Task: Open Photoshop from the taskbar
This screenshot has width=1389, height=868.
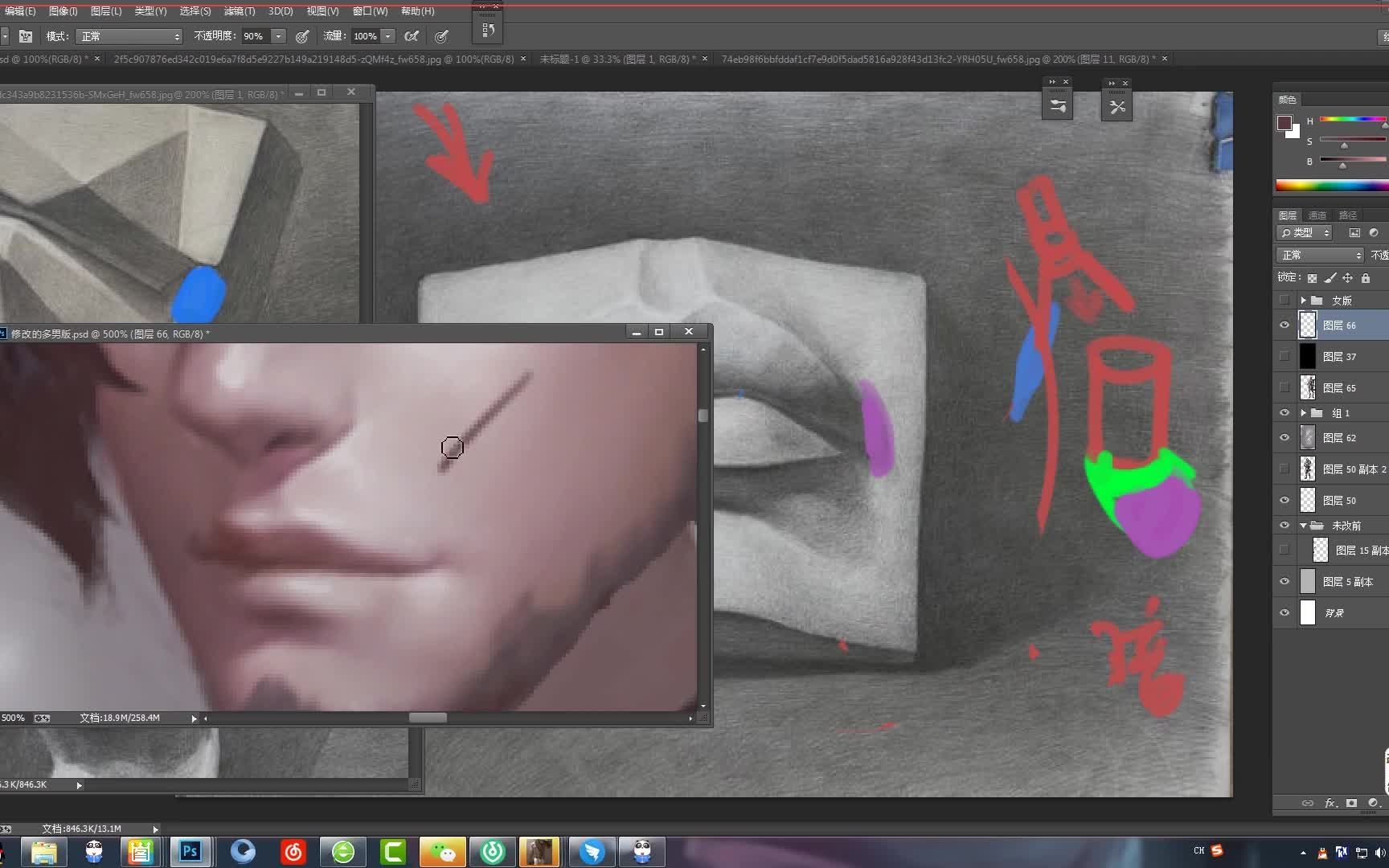Action: (190, 851)
